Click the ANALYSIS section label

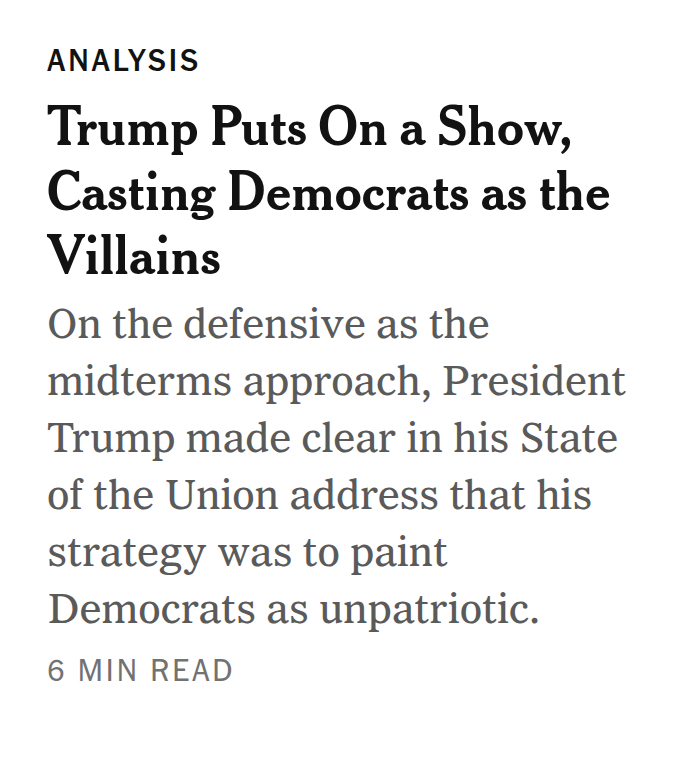pos(123,61)
